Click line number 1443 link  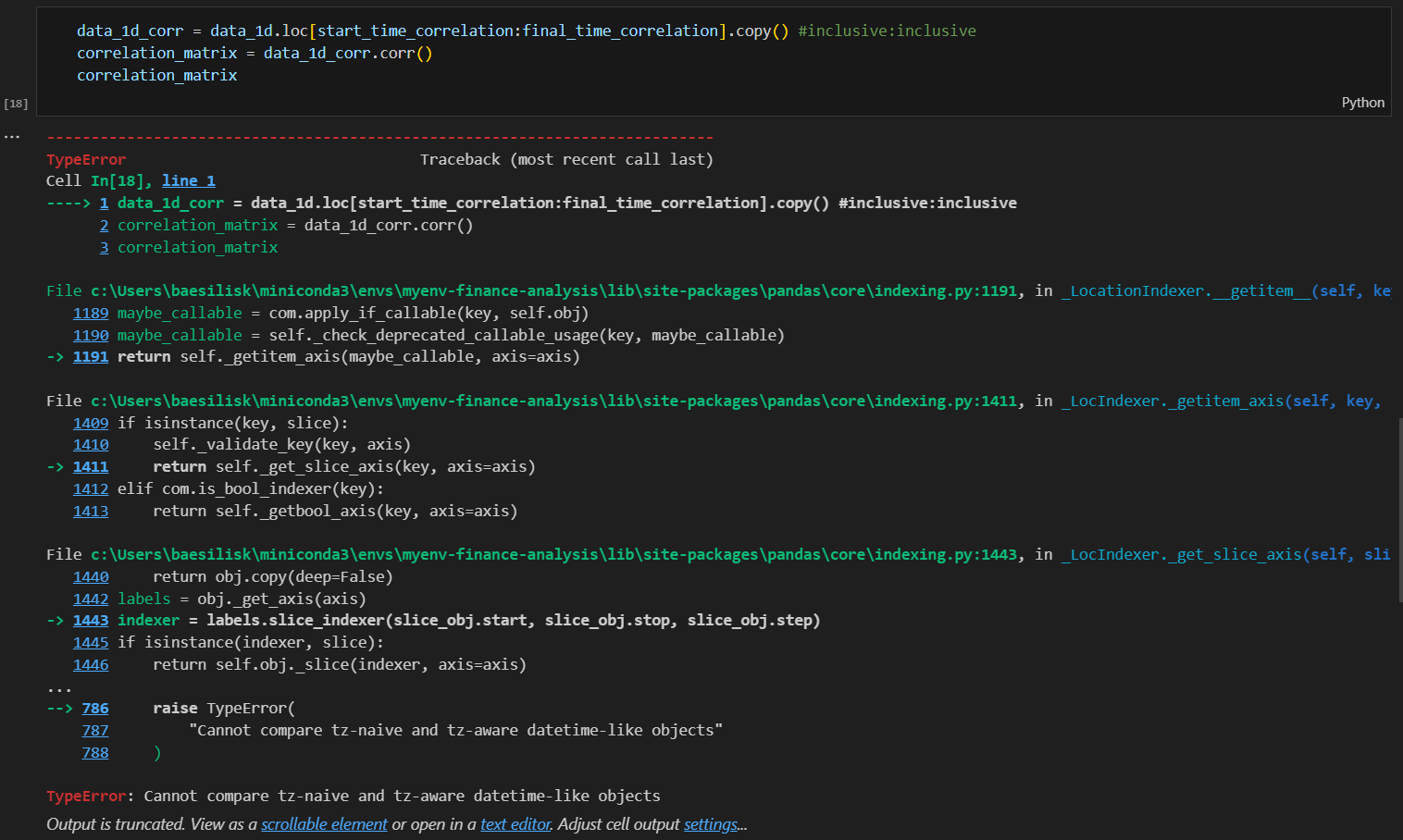(91, 621)
